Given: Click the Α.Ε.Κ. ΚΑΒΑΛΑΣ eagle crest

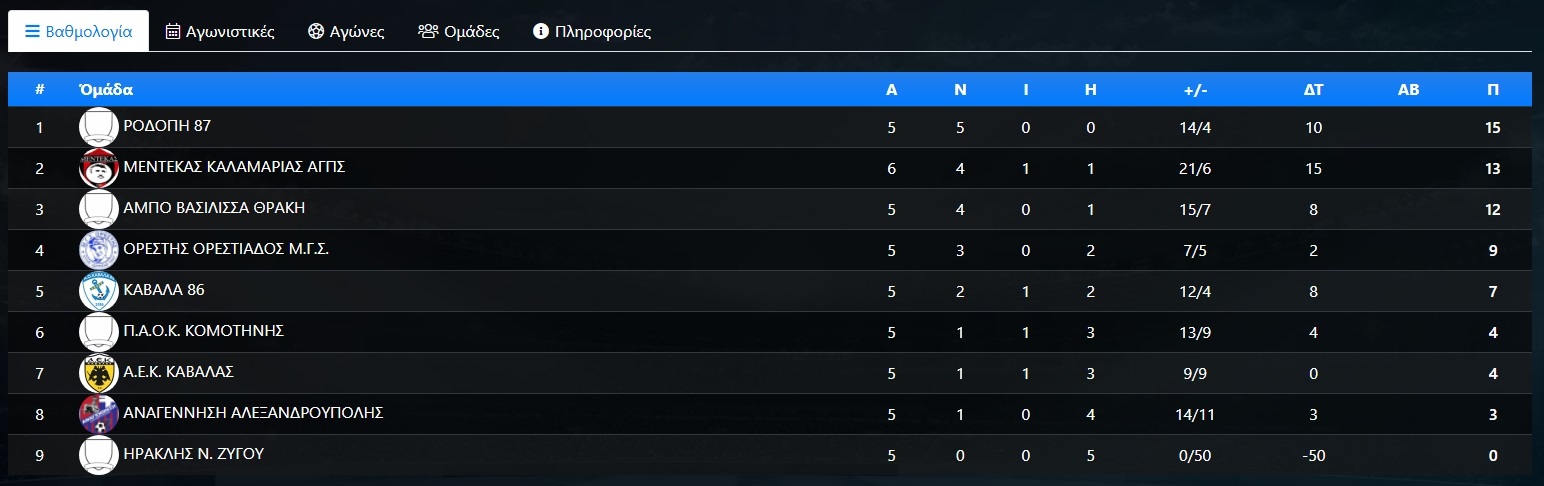Looking at the screenshot, I should (x=98, y=373).
